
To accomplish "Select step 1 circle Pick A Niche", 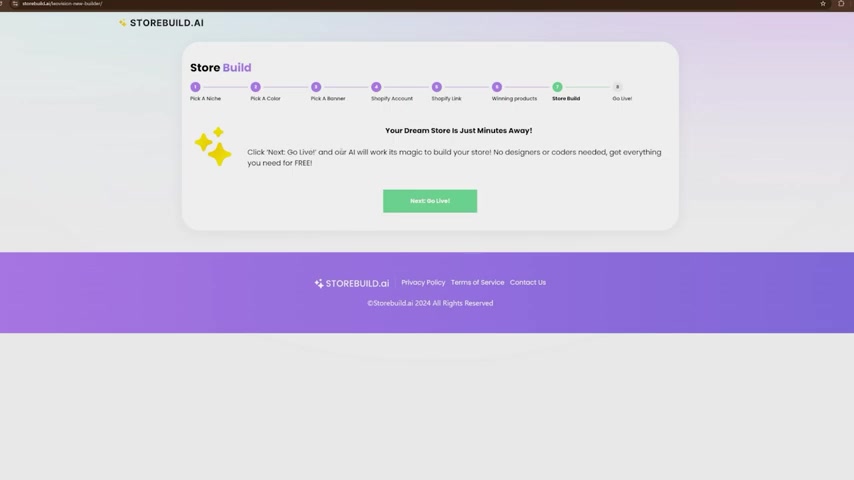I will [195, 87].
